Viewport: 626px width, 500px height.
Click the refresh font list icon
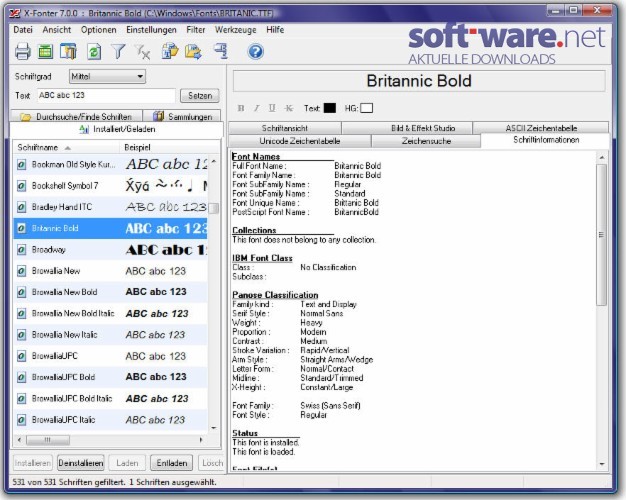[94, 52]
